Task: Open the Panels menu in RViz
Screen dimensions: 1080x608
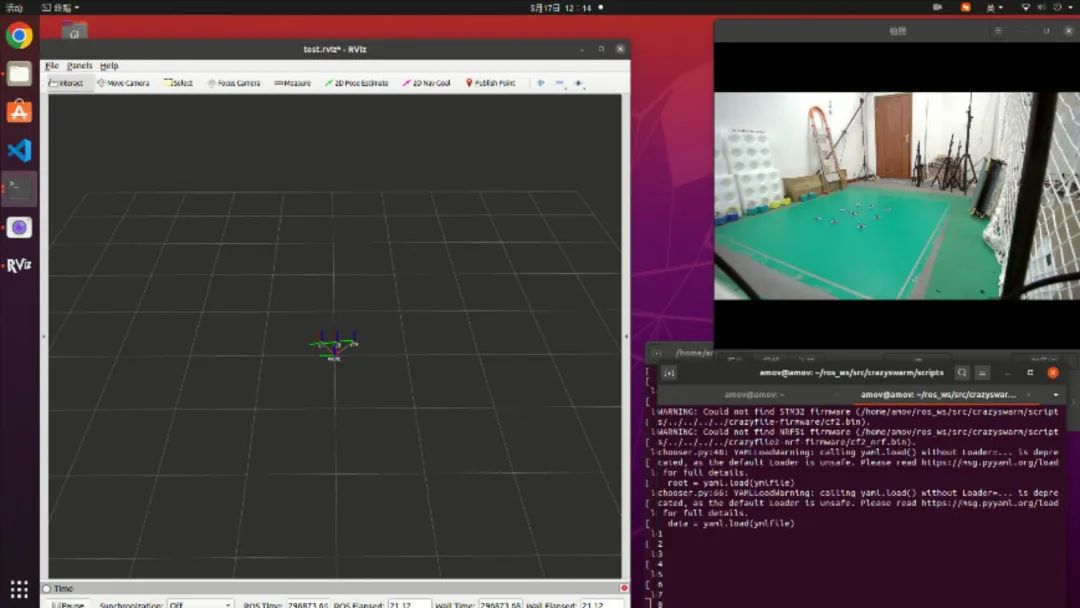Action: click(80, 66)
